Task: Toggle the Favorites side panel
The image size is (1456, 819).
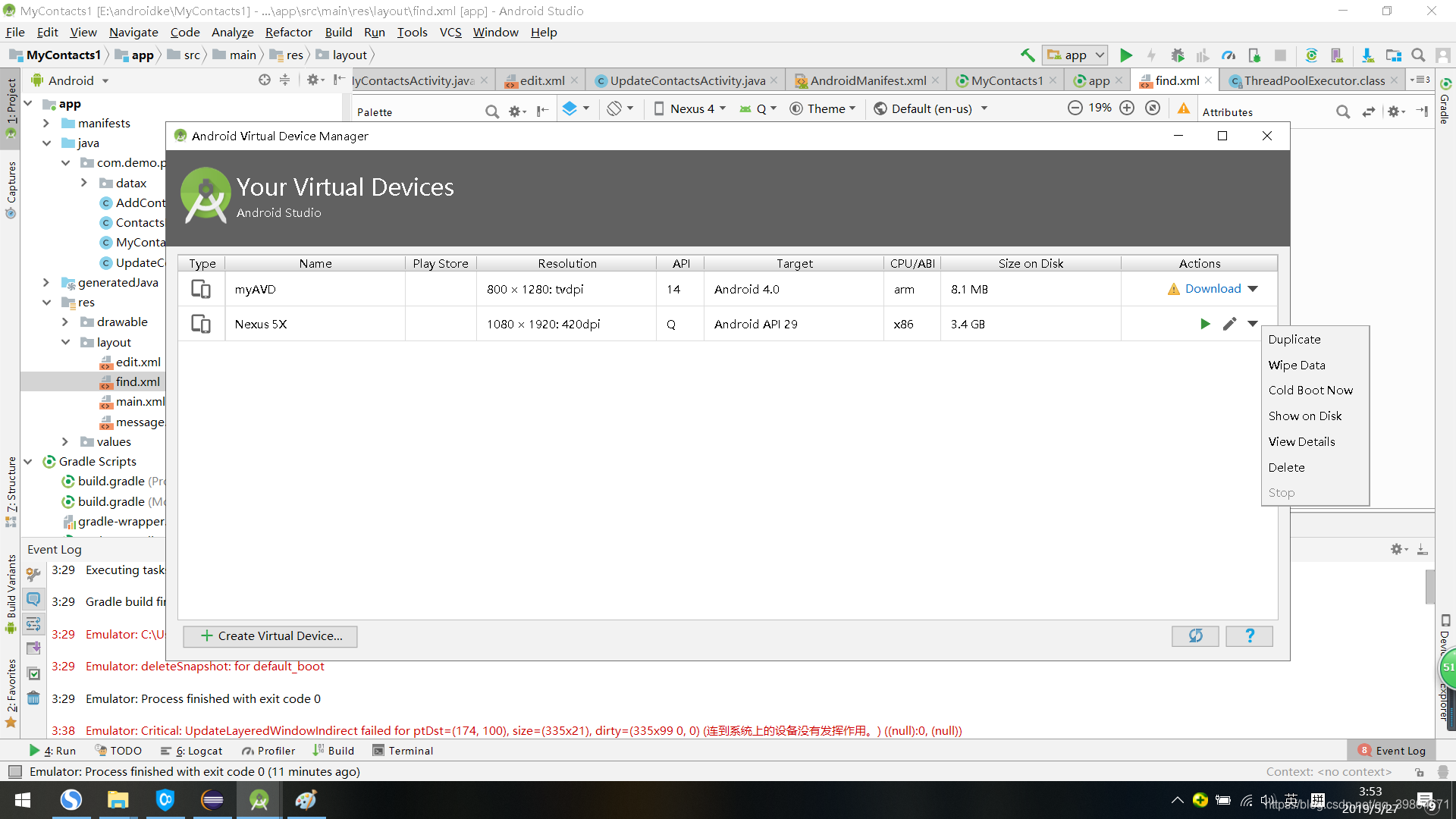Action: 11,692
